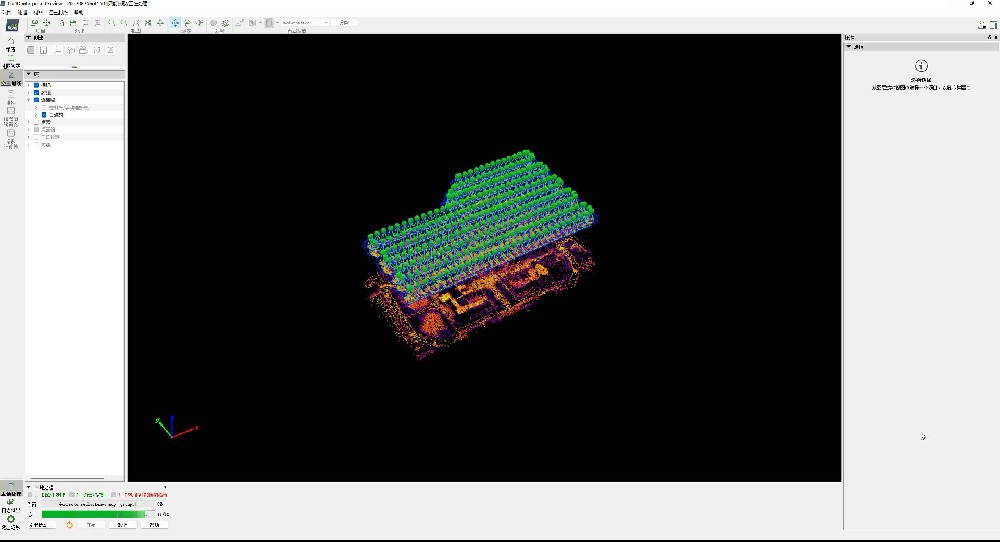Toggle step 2 Point Cloud and Mesh checkbox
The width and height of the screenshot is (1000, 542).
click(71, 495)
